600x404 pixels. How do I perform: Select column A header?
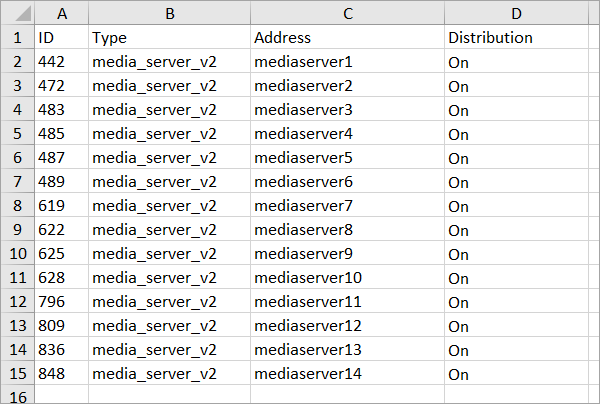click(x=62, y=14)
